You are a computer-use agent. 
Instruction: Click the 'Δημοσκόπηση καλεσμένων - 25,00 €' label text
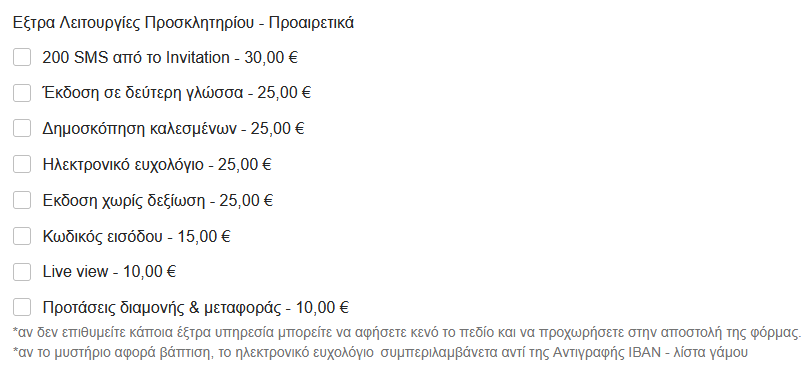173,128
